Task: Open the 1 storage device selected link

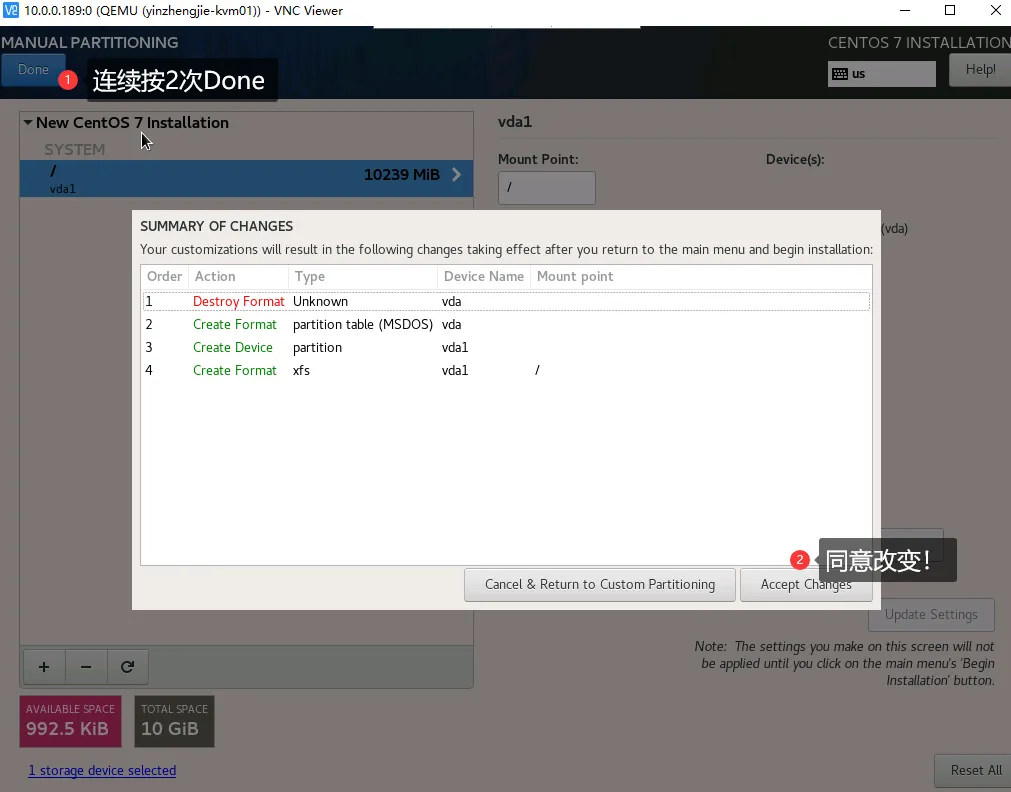Action: click(x=102, y=771)
